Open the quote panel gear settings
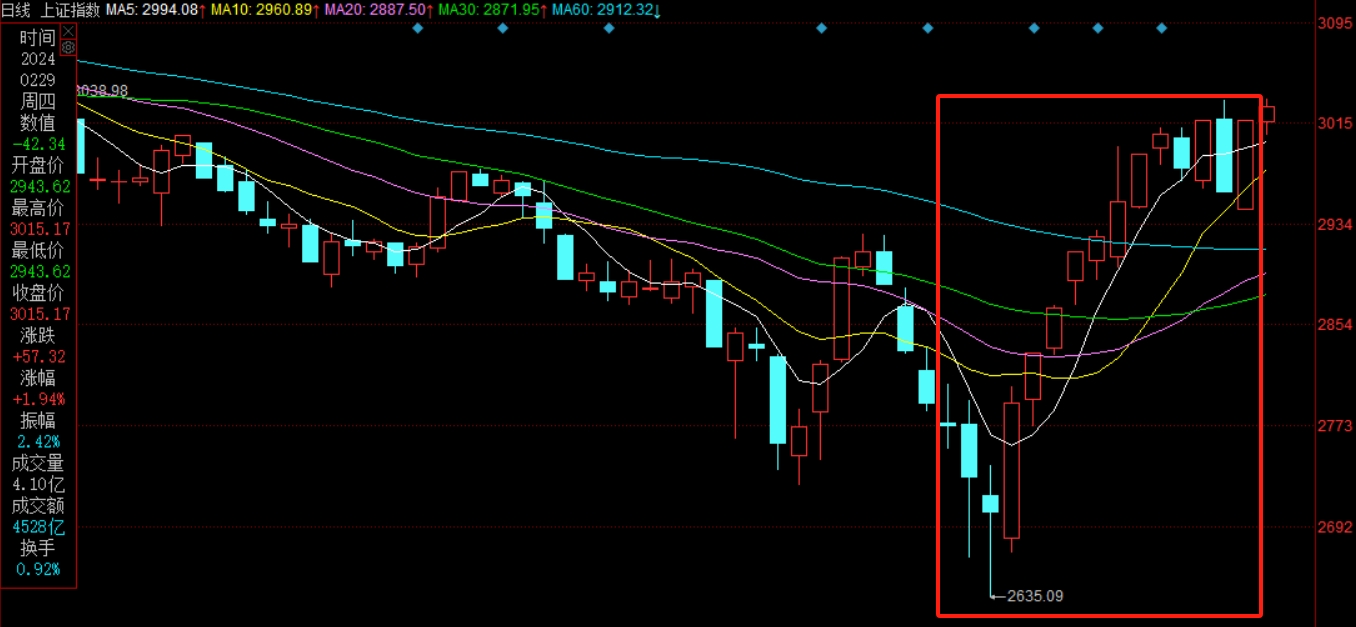 (x=68, y=46)
